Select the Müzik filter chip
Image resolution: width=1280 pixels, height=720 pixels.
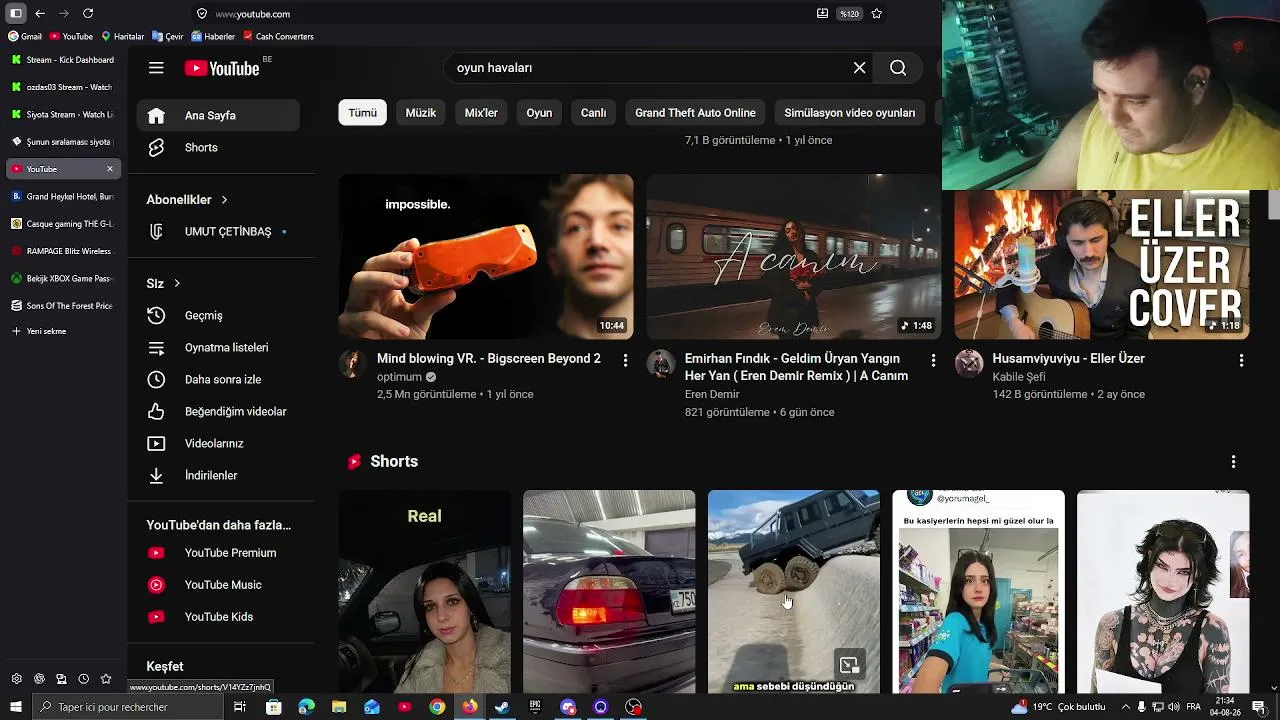coord(420,113)
